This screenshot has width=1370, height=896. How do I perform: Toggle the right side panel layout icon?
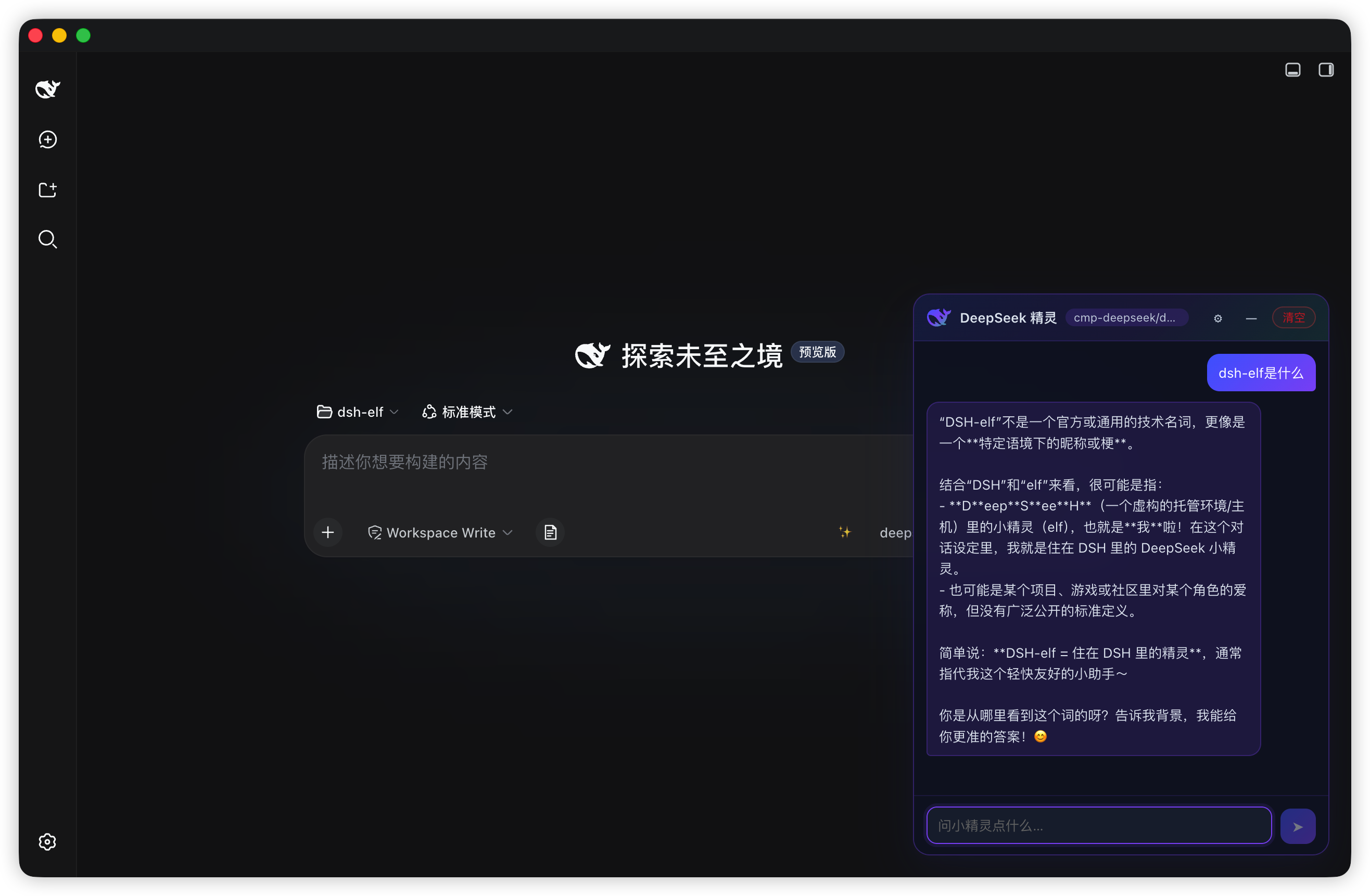point(1326,70)
